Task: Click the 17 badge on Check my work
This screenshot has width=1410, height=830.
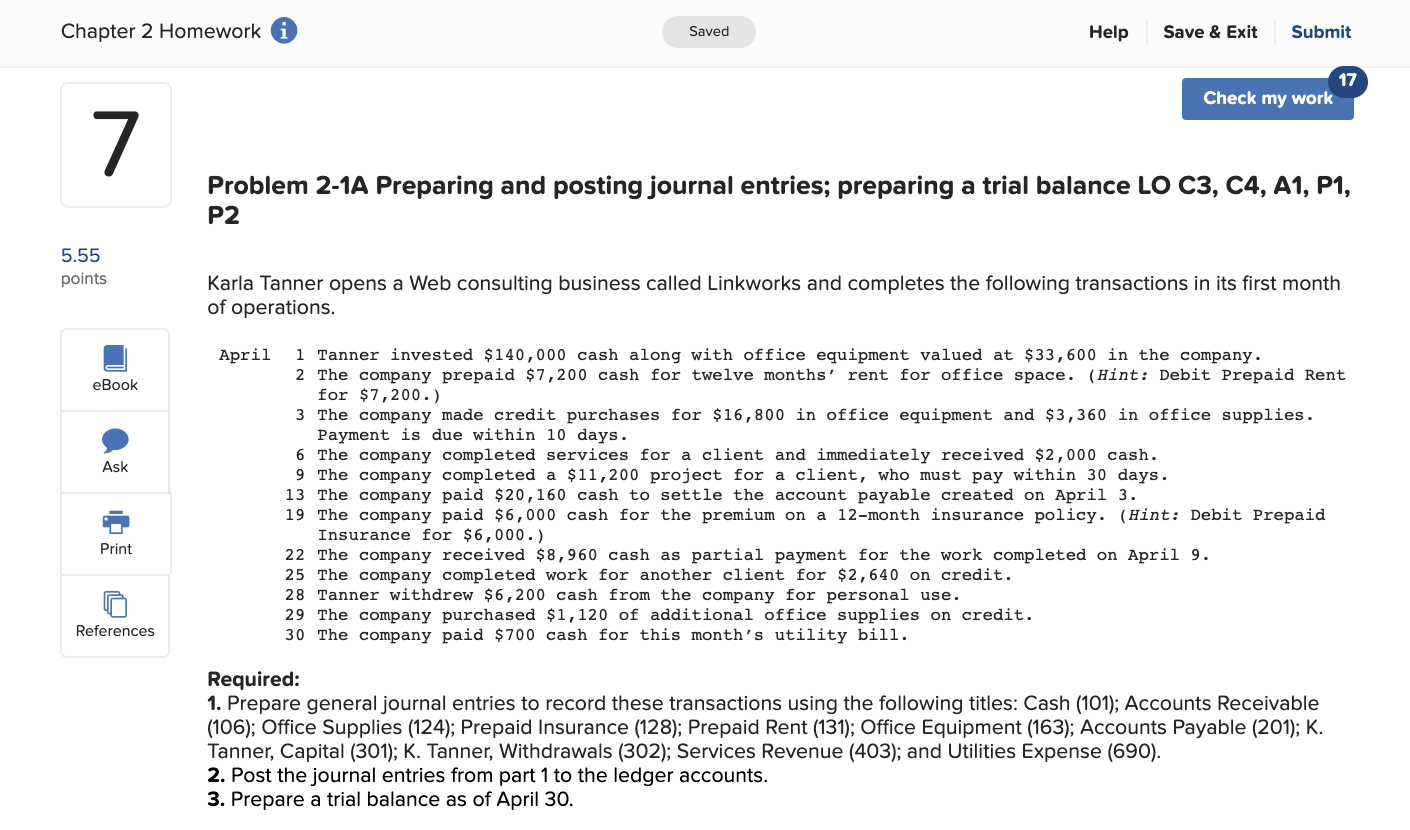Action: [x=1347, y=80]
